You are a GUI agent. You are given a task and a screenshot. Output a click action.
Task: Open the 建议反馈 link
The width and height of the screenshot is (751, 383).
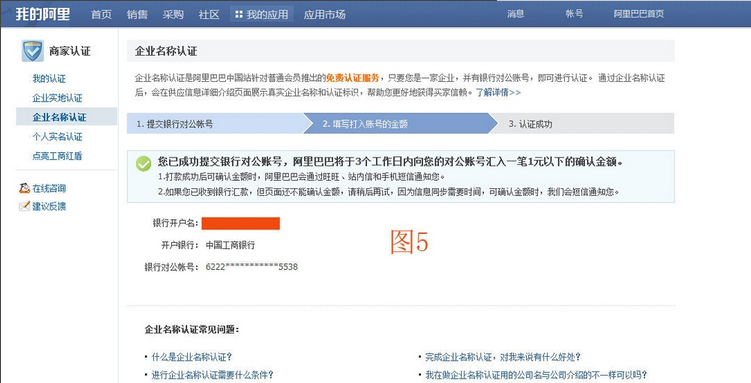49,206
